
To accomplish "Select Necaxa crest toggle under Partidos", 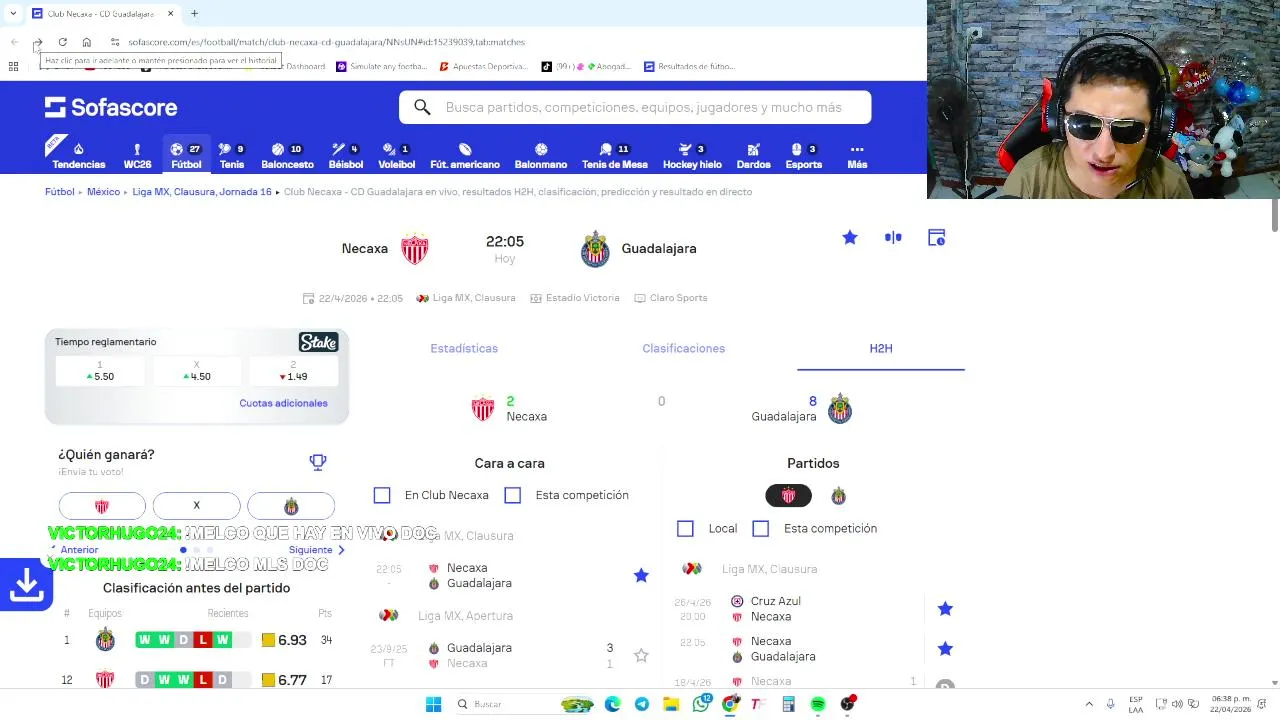I will [x=788, y=496].
